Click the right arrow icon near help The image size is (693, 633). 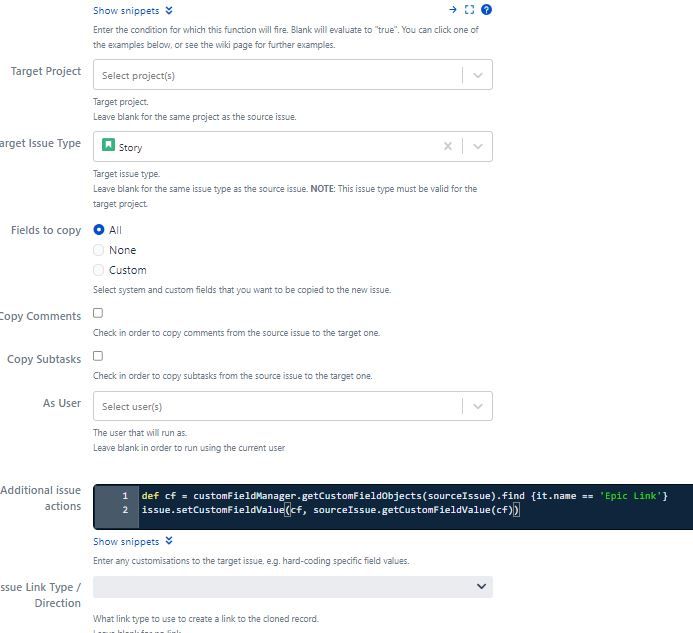[x=453, y=9]
